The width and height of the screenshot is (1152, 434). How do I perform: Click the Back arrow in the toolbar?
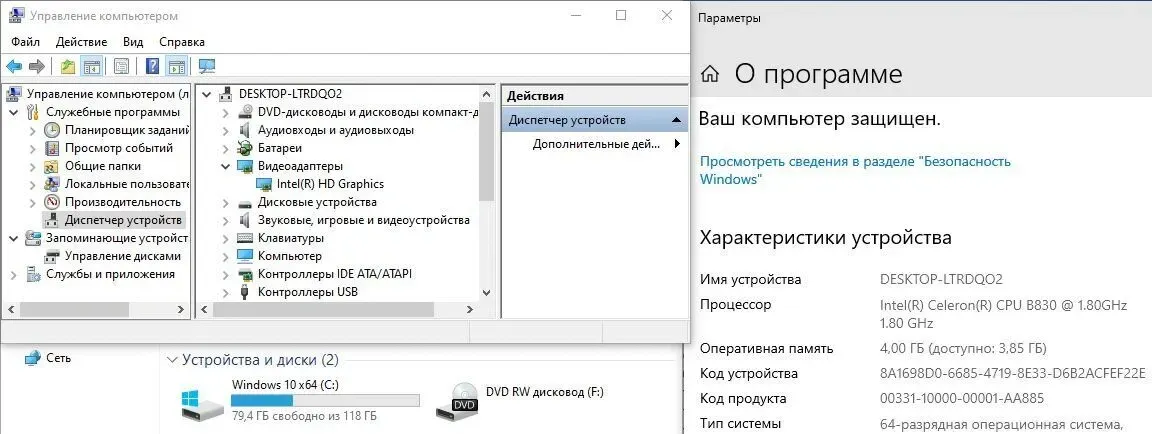click(x=14, y=67)
